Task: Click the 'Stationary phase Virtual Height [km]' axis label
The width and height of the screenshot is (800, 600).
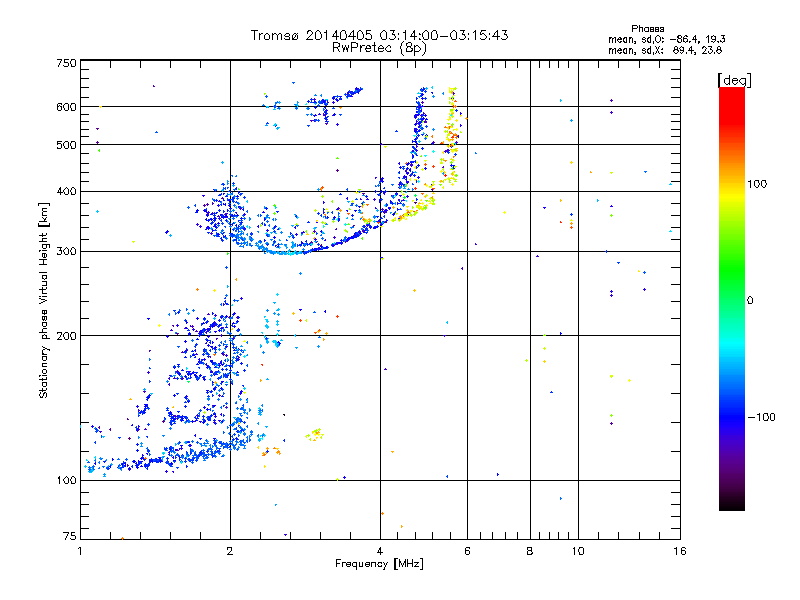Action: (x=44, y=300)
